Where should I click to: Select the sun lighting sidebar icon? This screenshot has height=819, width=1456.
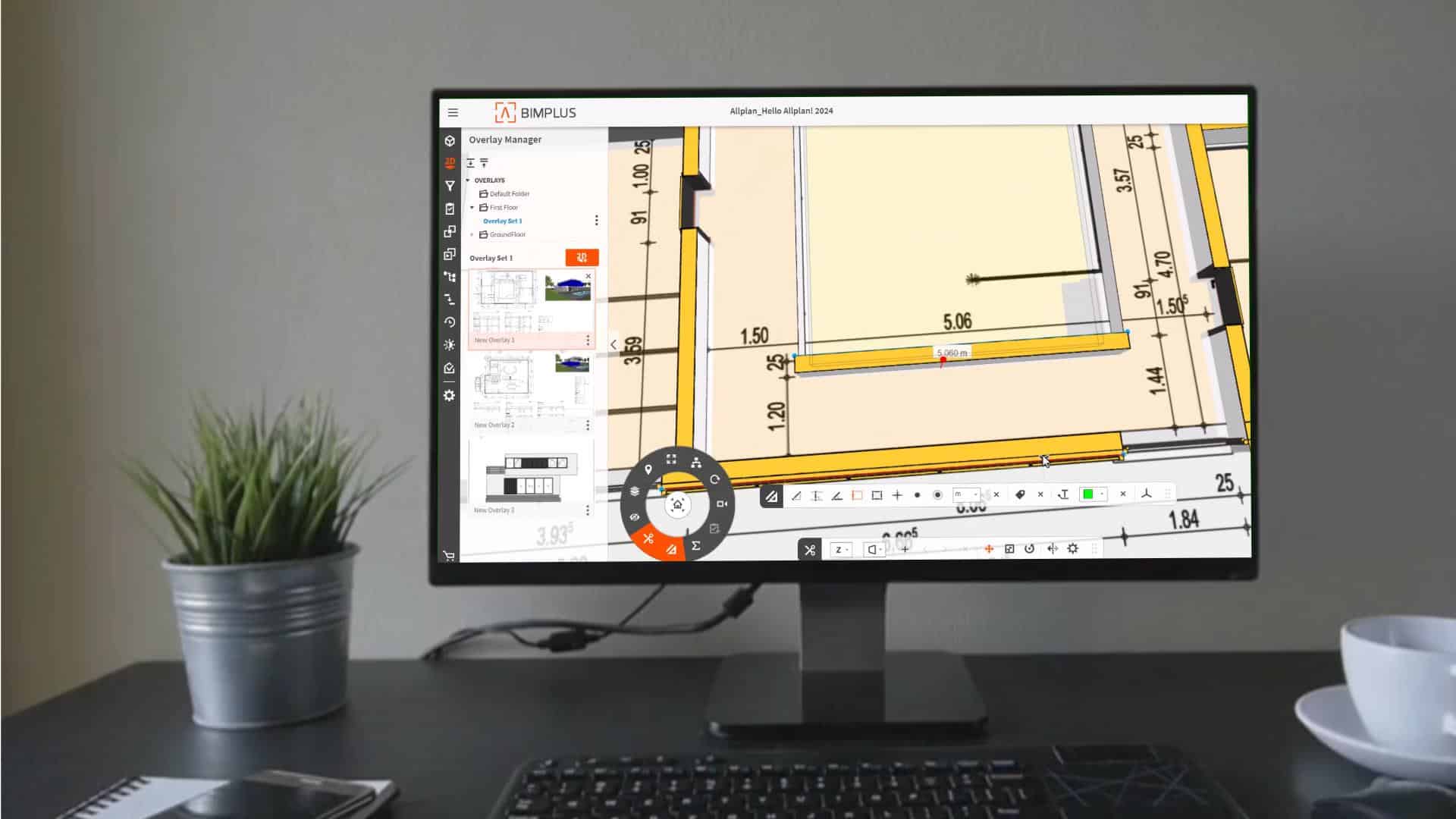click(x=450, y=345)
